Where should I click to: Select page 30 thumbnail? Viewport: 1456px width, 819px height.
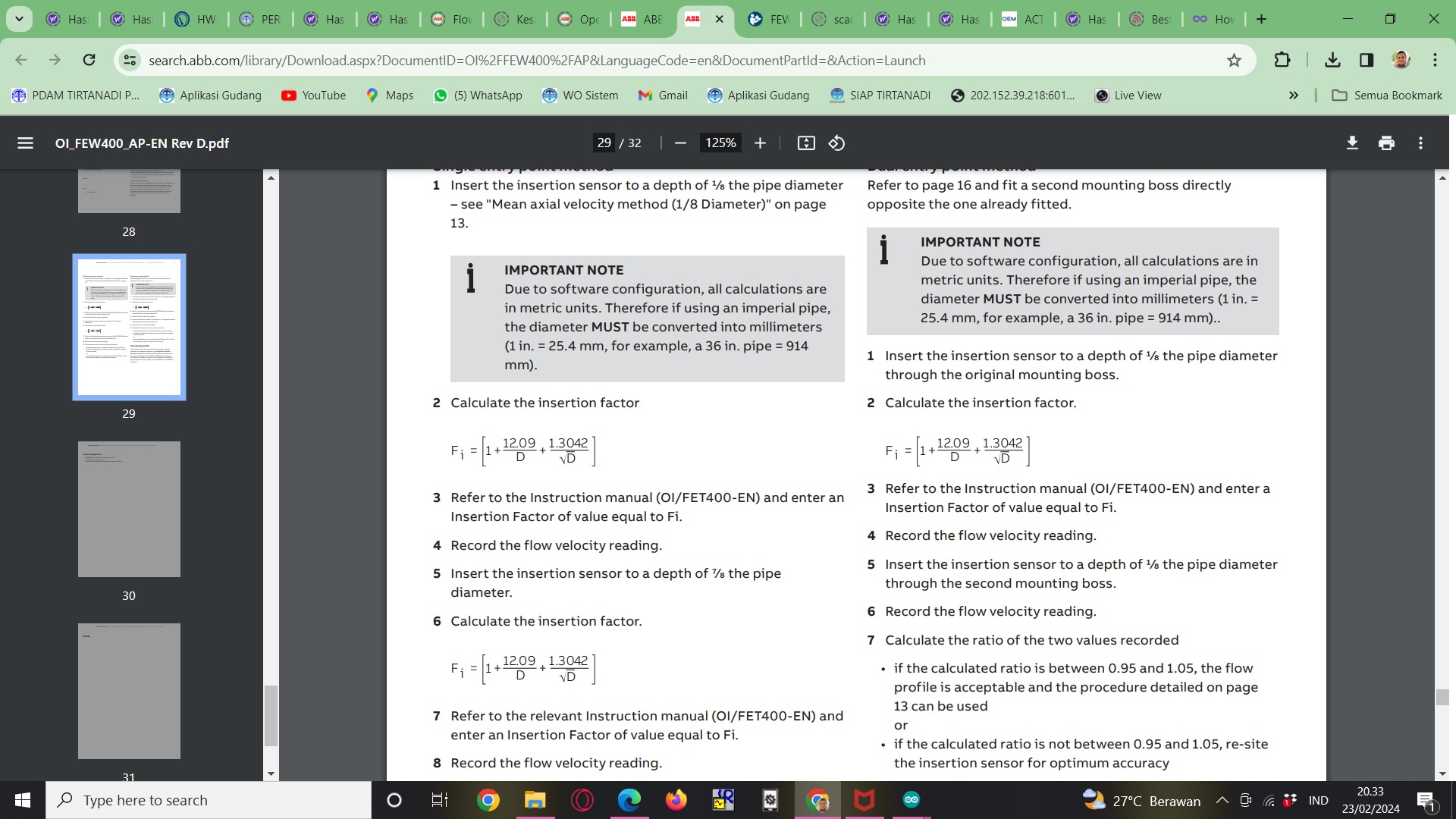pyautogui.click(x=129, y=509)
